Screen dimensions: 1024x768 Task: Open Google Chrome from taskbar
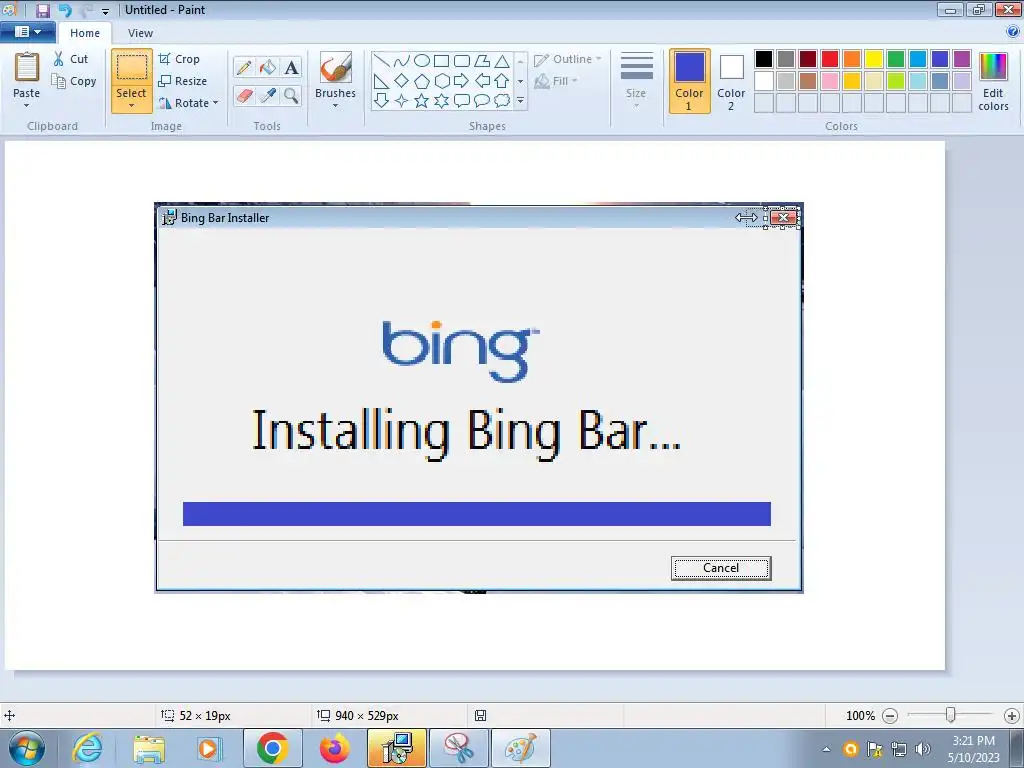(272, 748)
